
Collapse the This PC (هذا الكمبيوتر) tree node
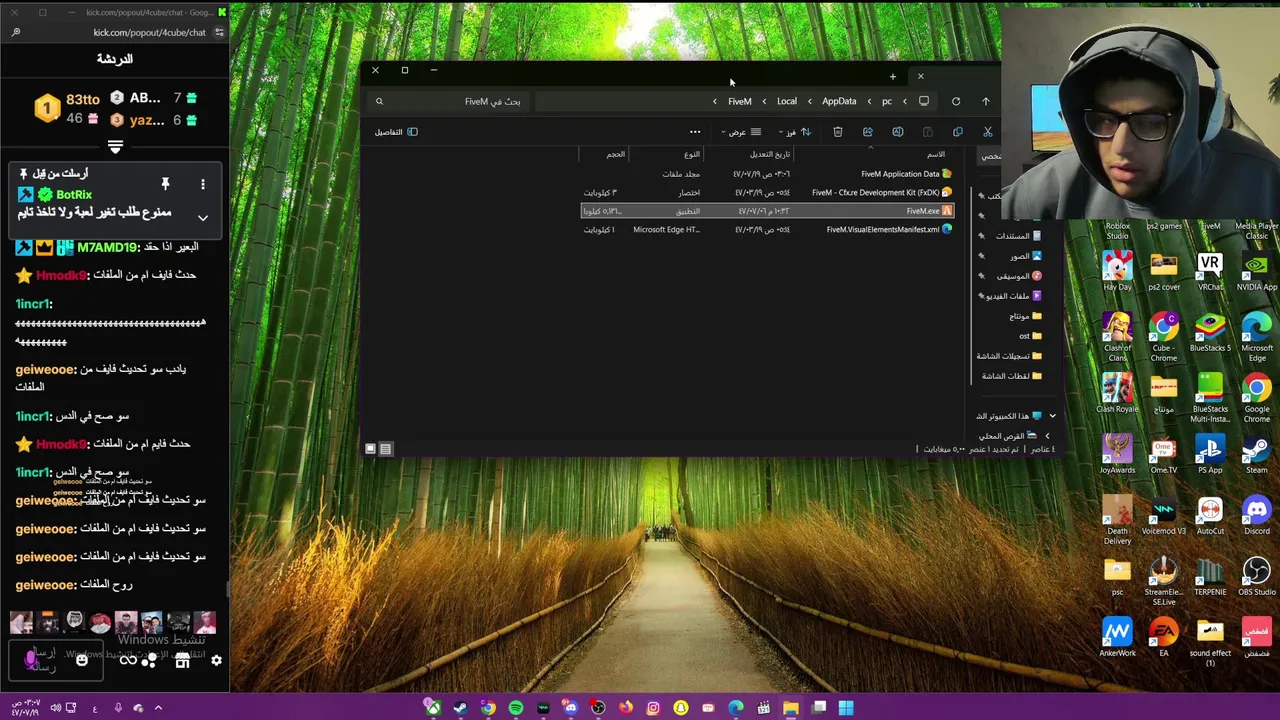coord(1052,416)
